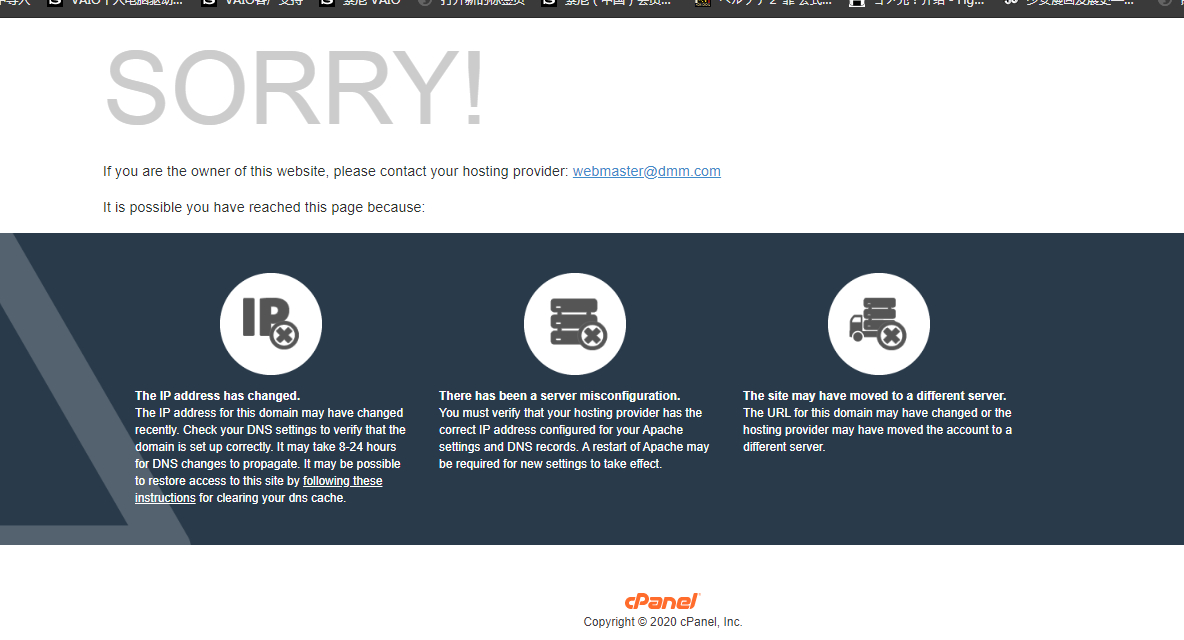The height and width of the screenshot is (640, 1184).
Task: Click the large SORRY! heading
Action: [294, 88]
